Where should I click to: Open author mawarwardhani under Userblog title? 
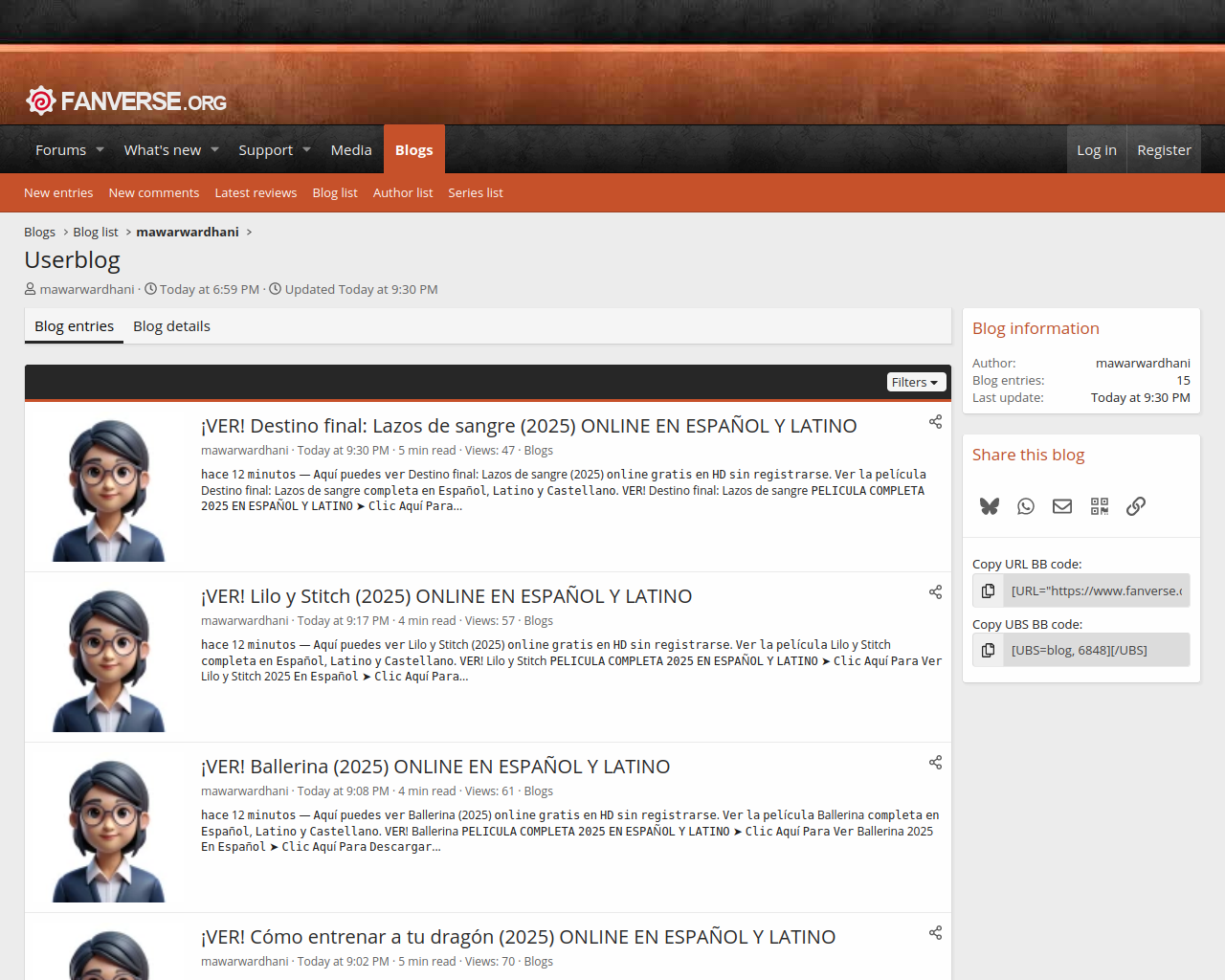pyautogui.click(x=87, y=290)
